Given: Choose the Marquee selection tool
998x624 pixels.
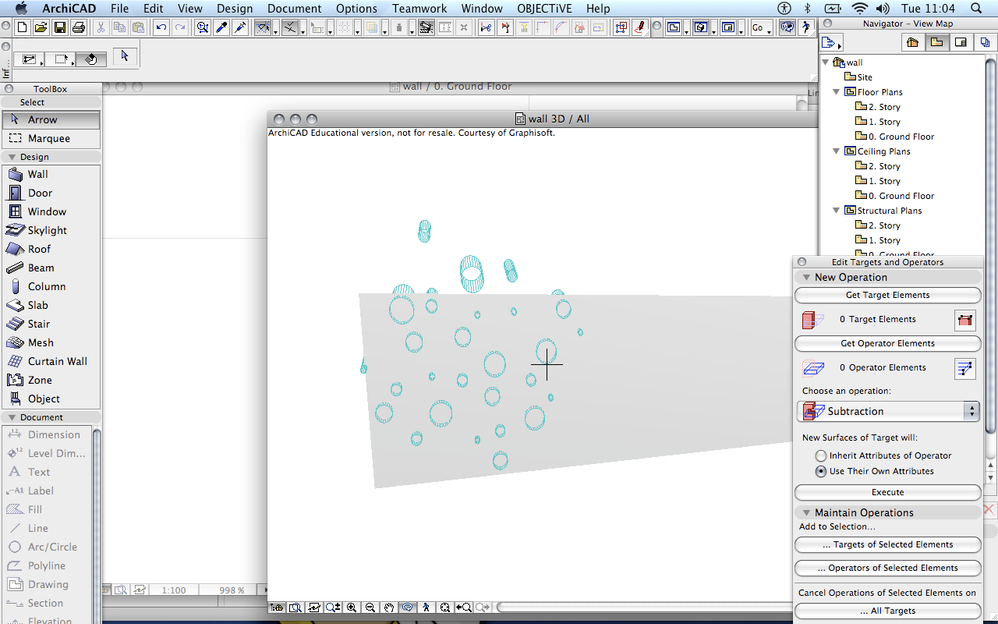Looking at the screenshot, I should (51, 138).
